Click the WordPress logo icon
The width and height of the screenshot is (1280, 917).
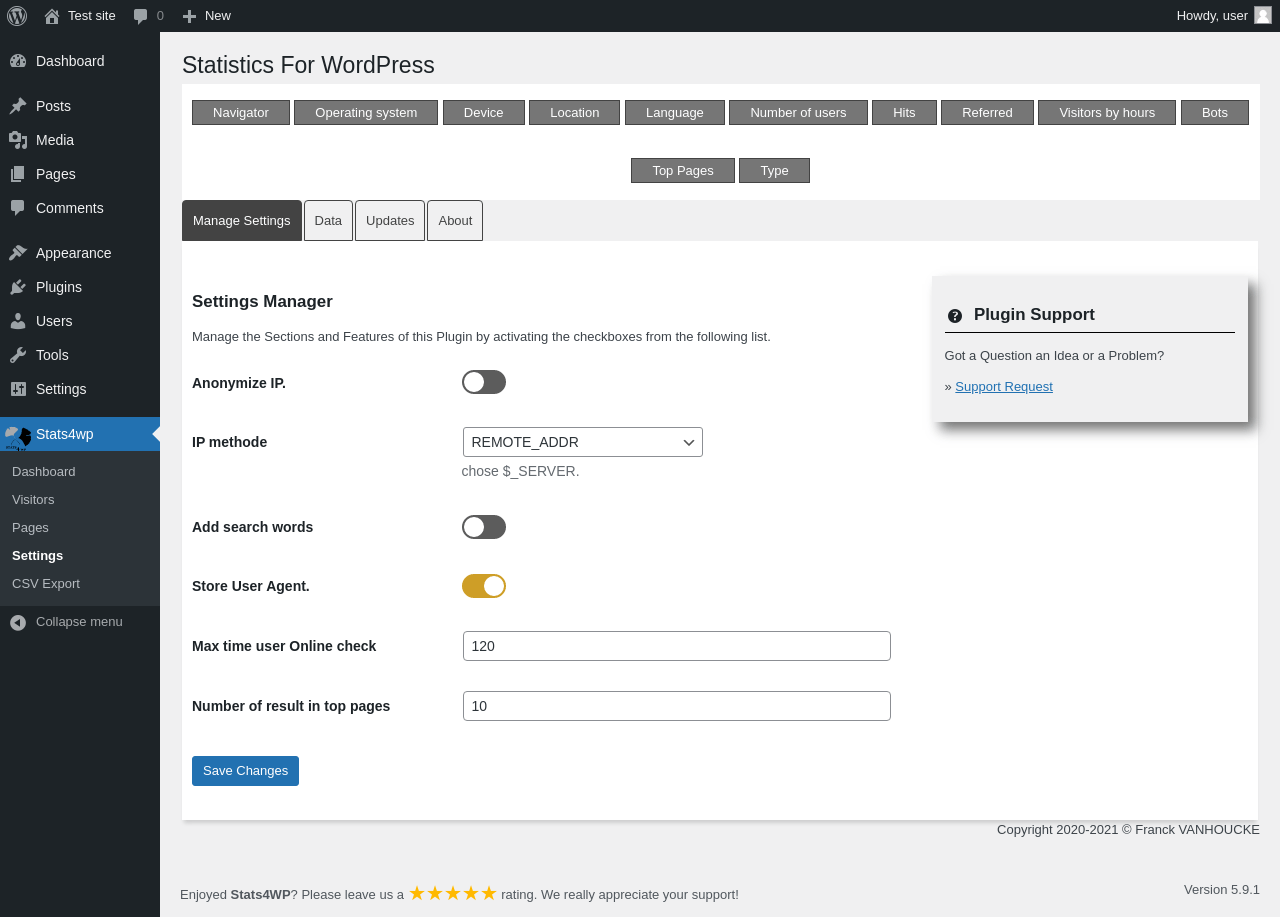17,16
